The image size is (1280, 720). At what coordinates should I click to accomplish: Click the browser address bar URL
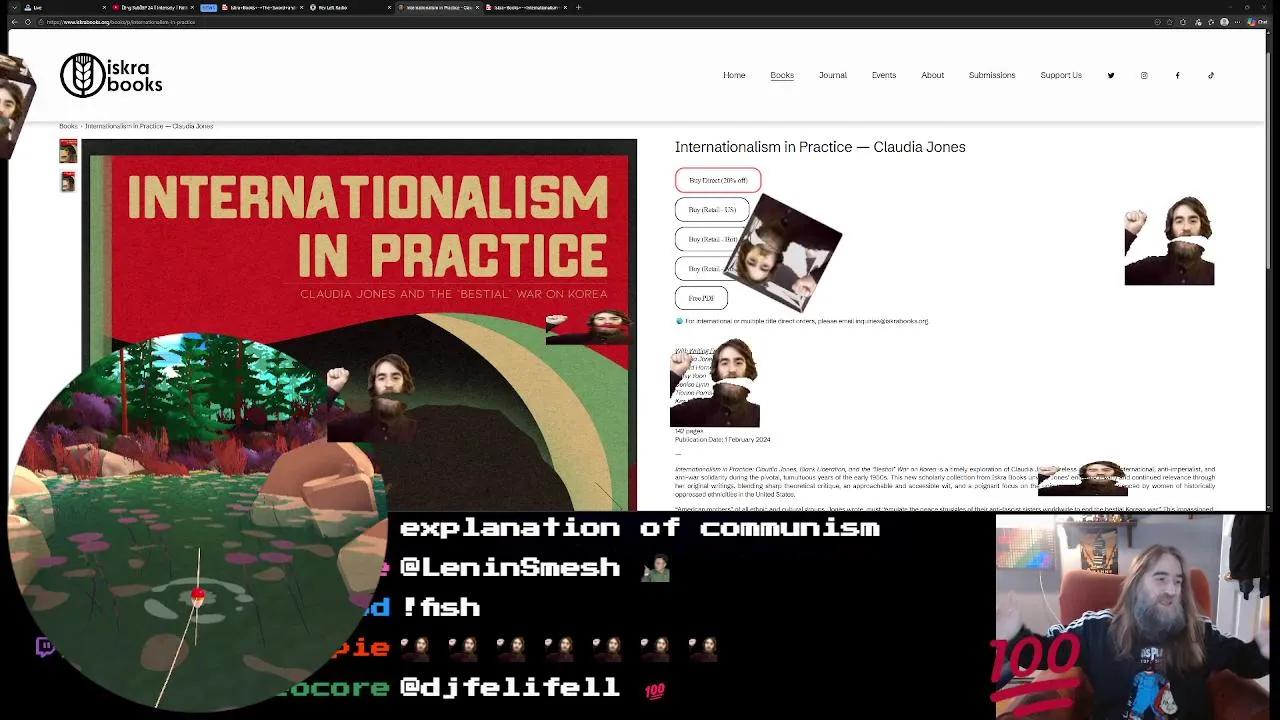click(120, 22)
